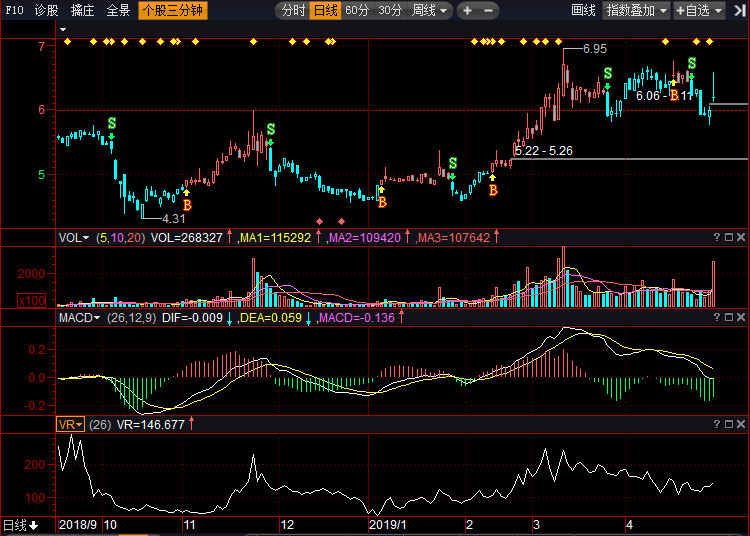The image size is (750, 536).
Task: Switch chart to 分时 intraday view
Action: (292, 11)
